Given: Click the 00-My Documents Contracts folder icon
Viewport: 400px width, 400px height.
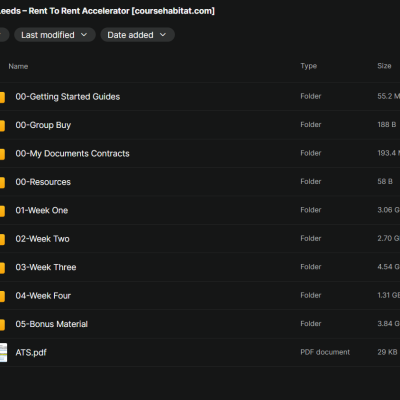Looking at the screenshot, I should 2,154.
